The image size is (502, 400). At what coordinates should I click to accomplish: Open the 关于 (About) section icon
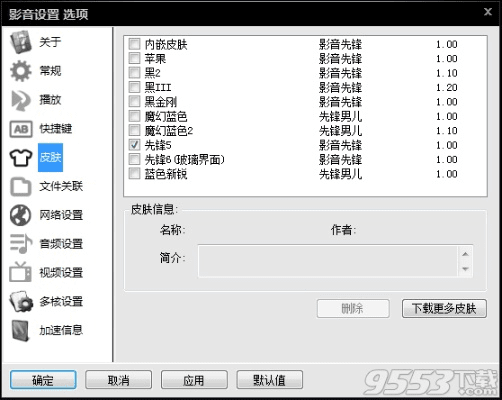point(21,42)
